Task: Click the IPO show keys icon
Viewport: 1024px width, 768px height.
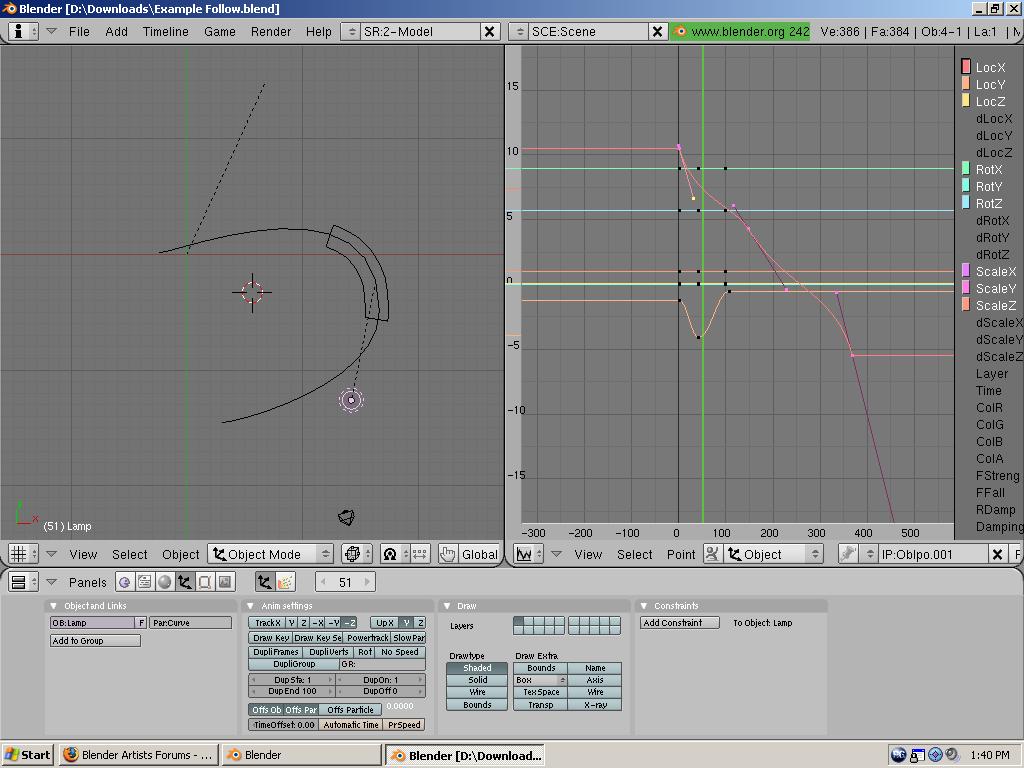Action: pos(712,554)
